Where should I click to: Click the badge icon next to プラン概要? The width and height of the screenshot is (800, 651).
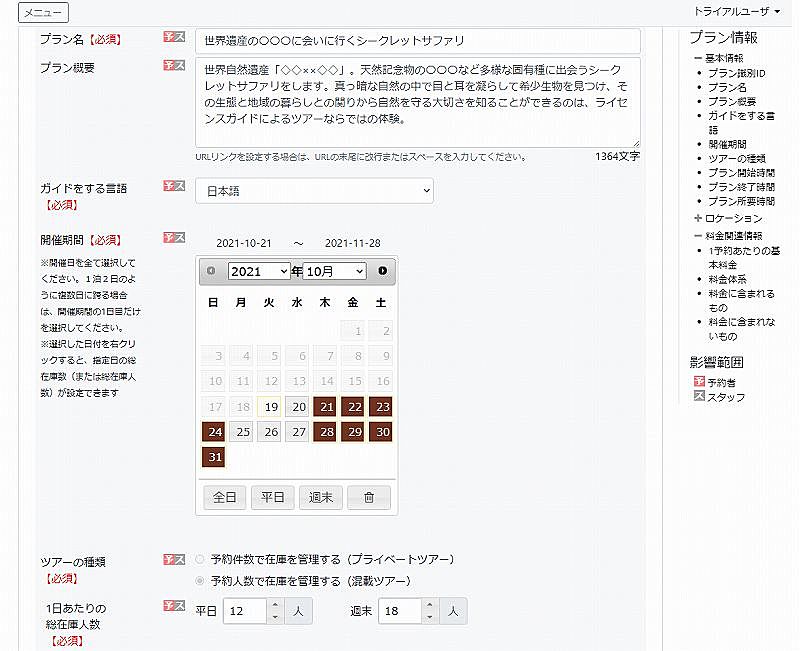pyautogui.click(x=174, y=66)
